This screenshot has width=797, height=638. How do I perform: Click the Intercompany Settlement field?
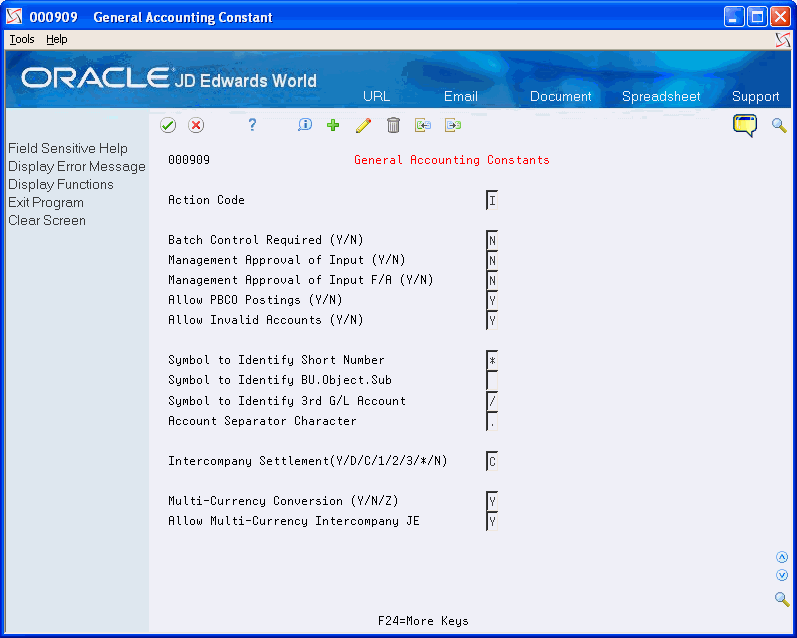pos(492,461)
